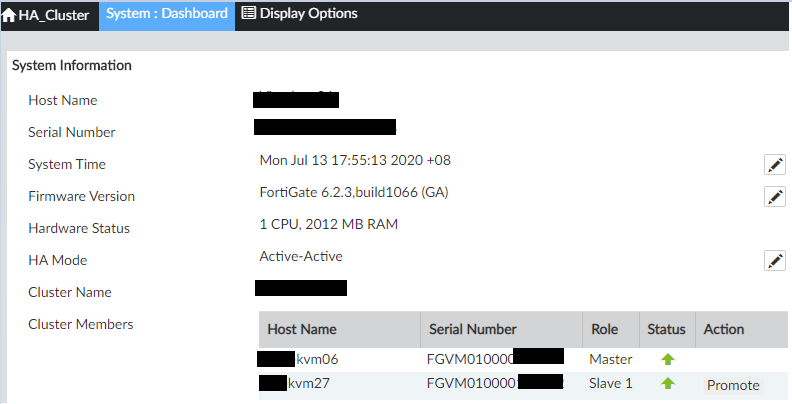Open the System : Dashboard tab
The height and width of the screenshot is (404, 792).
pos(166,14)
